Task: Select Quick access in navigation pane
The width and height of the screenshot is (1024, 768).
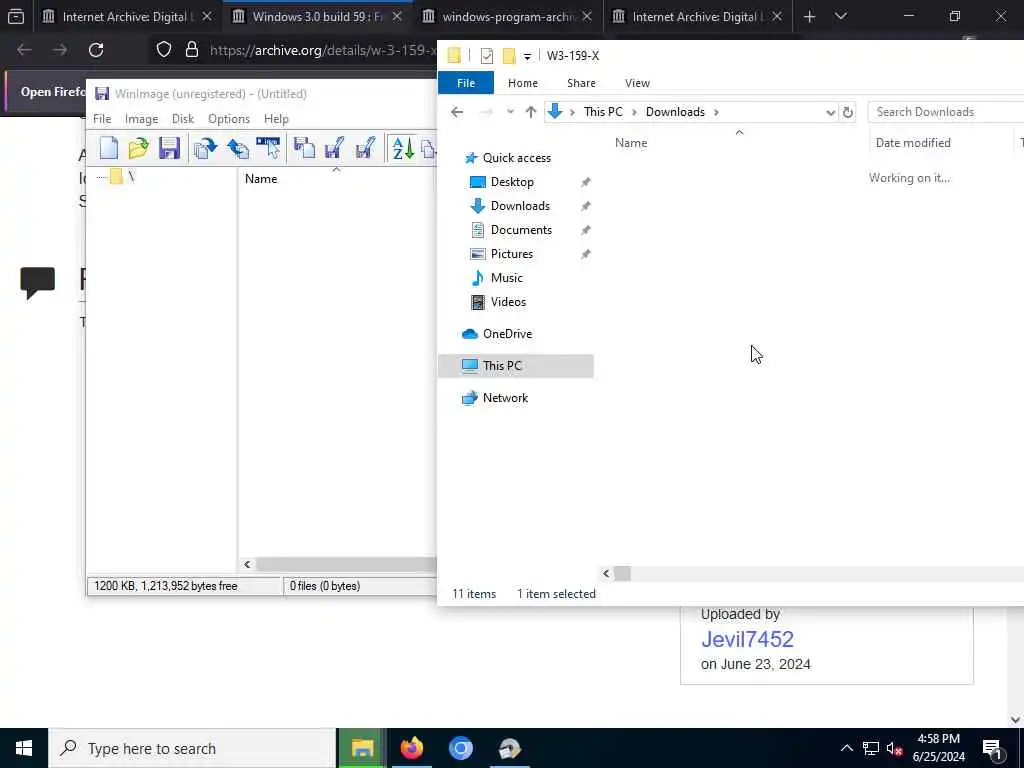Action: tap(516, 158)
